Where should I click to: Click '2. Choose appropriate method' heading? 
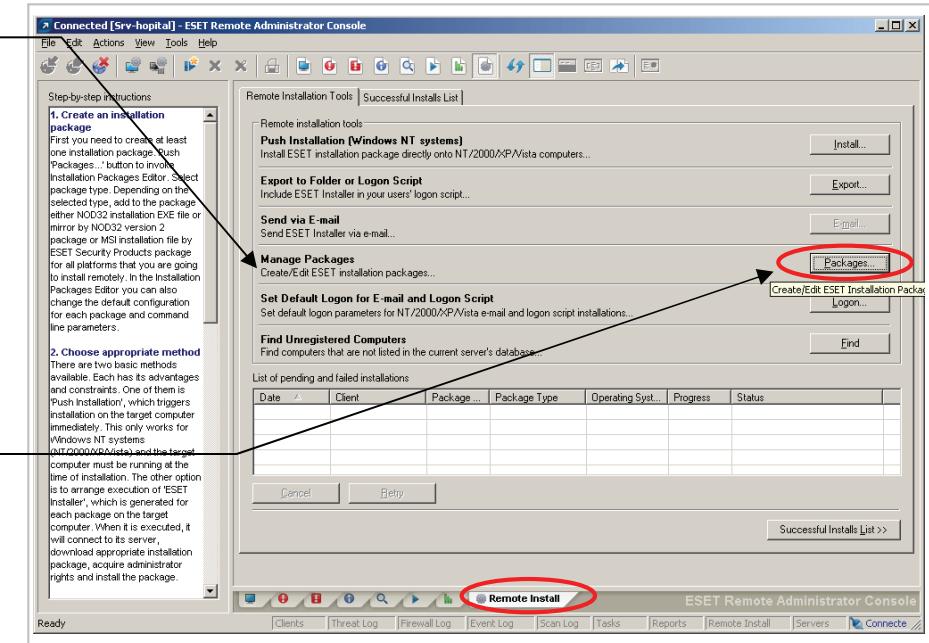(125, 352)
